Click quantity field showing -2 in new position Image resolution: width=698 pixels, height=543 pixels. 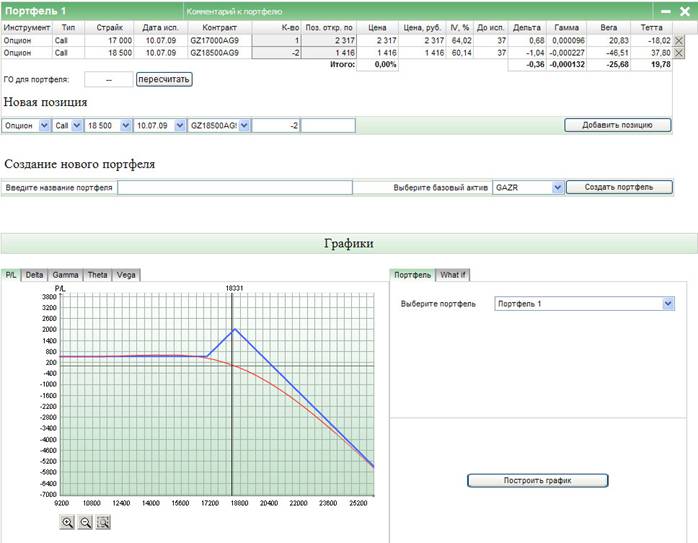tap(276, 126)
